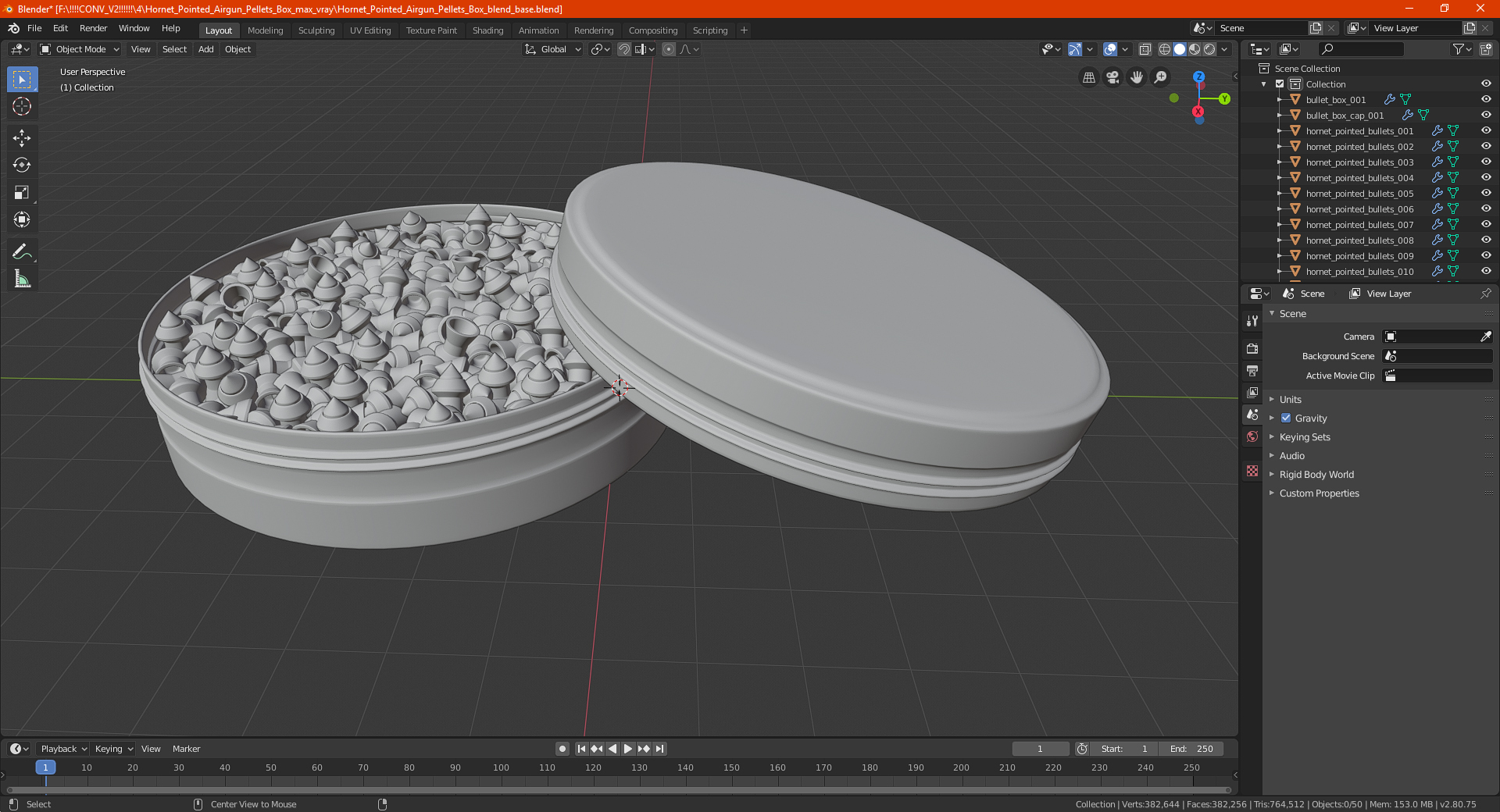Select the Rotate tool
Image resolution: width=1500 pixels, height=812 pixels.
coord(22,165)
